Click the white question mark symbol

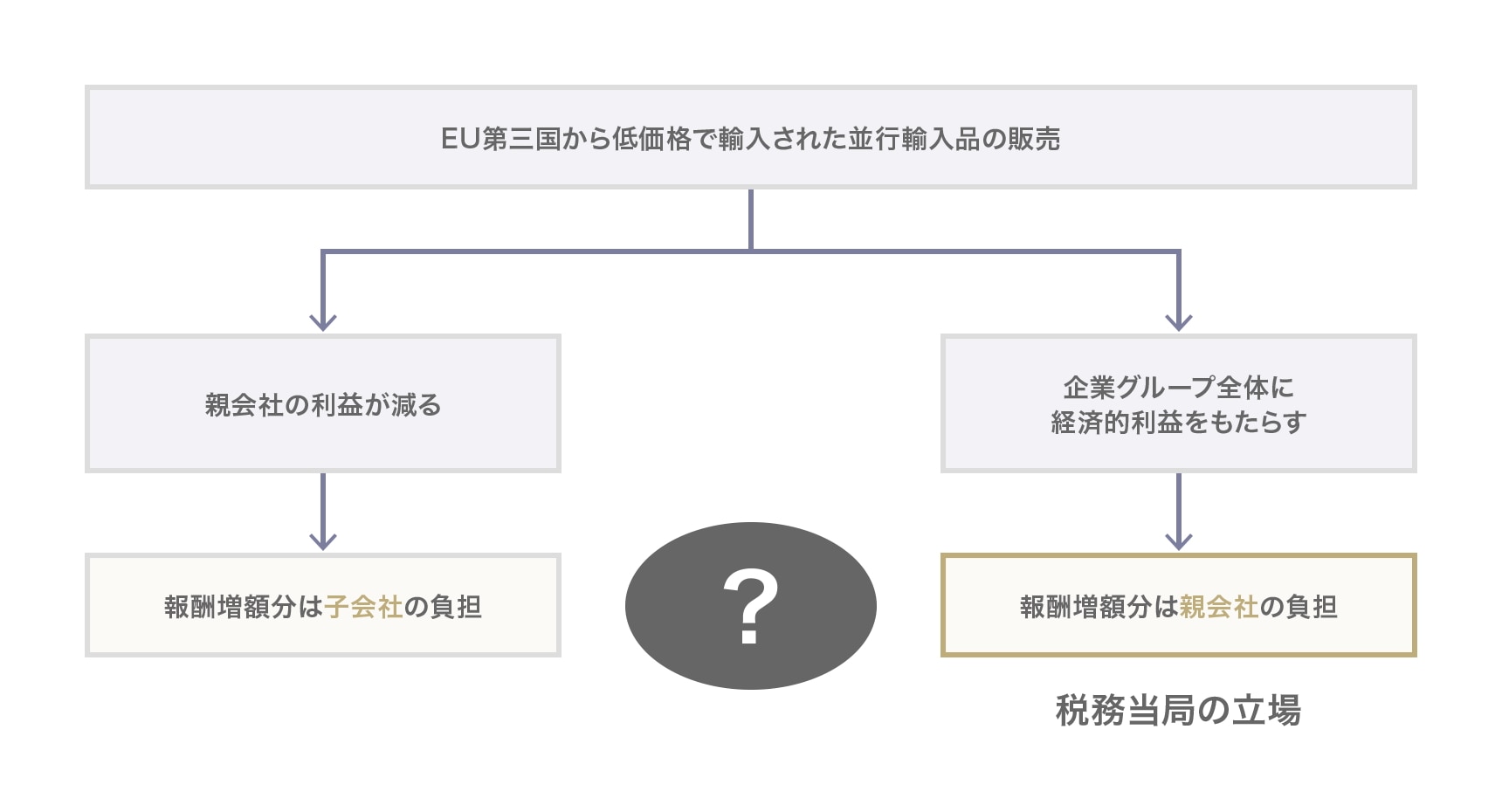point(751,606)
